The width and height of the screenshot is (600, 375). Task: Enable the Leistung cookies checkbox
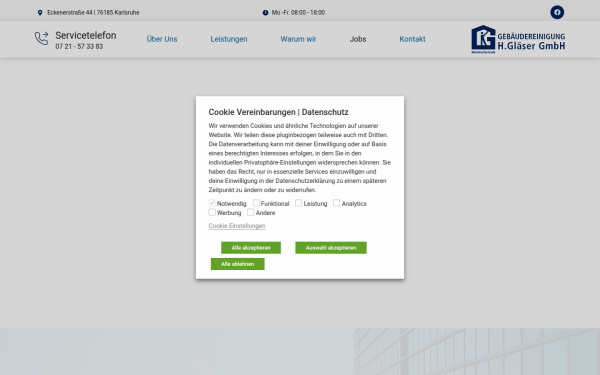point(298,203)
